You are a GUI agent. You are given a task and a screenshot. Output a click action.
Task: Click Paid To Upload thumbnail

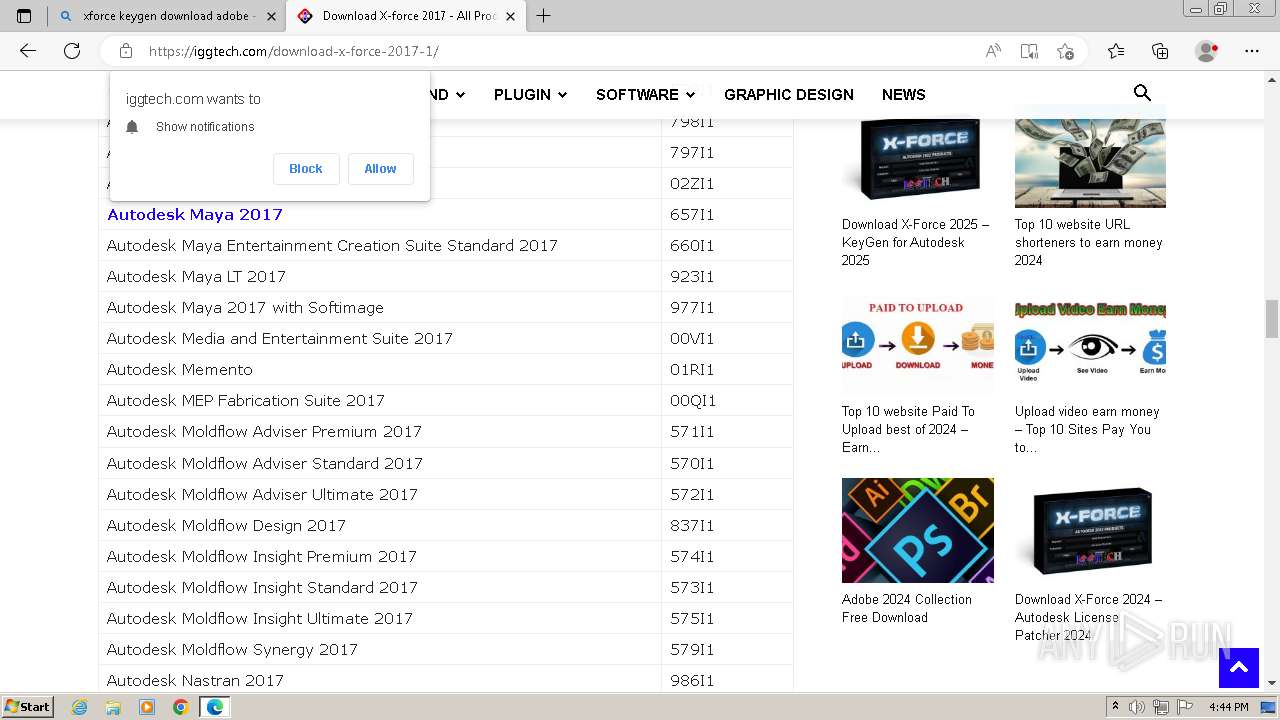pyautogui.click(x=918, y=343)
